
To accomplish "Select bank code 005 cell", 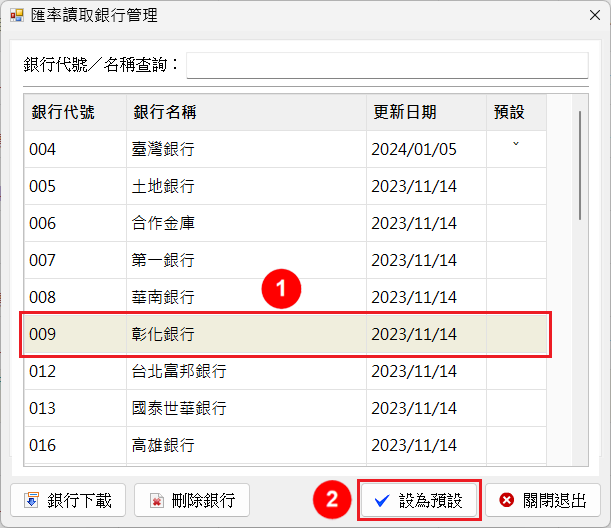I will pos(75,186).
